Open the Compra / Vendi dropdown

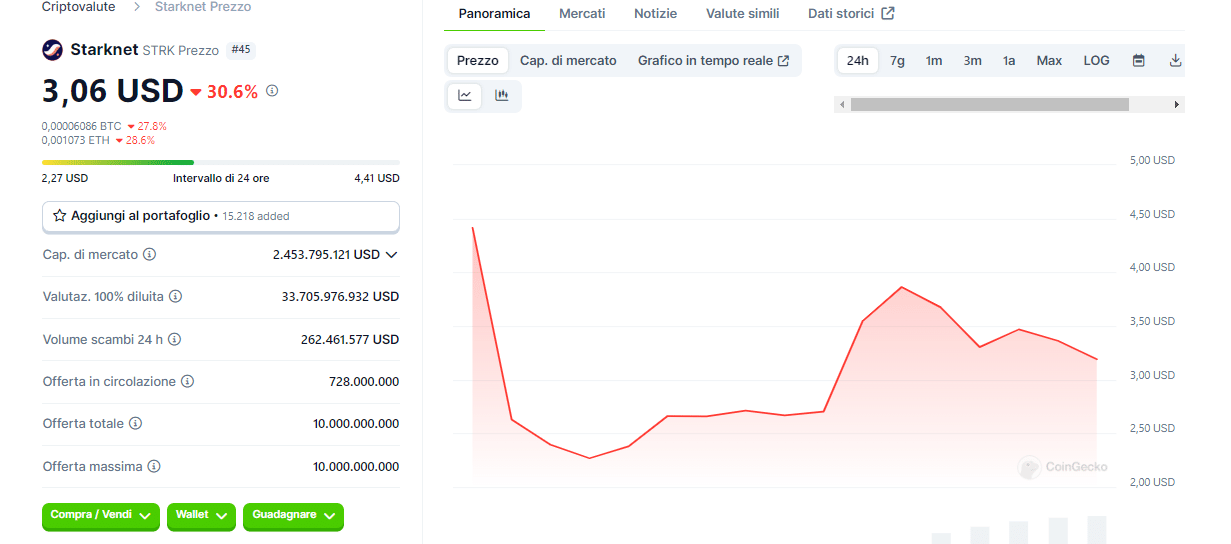[x=101, y=515]
